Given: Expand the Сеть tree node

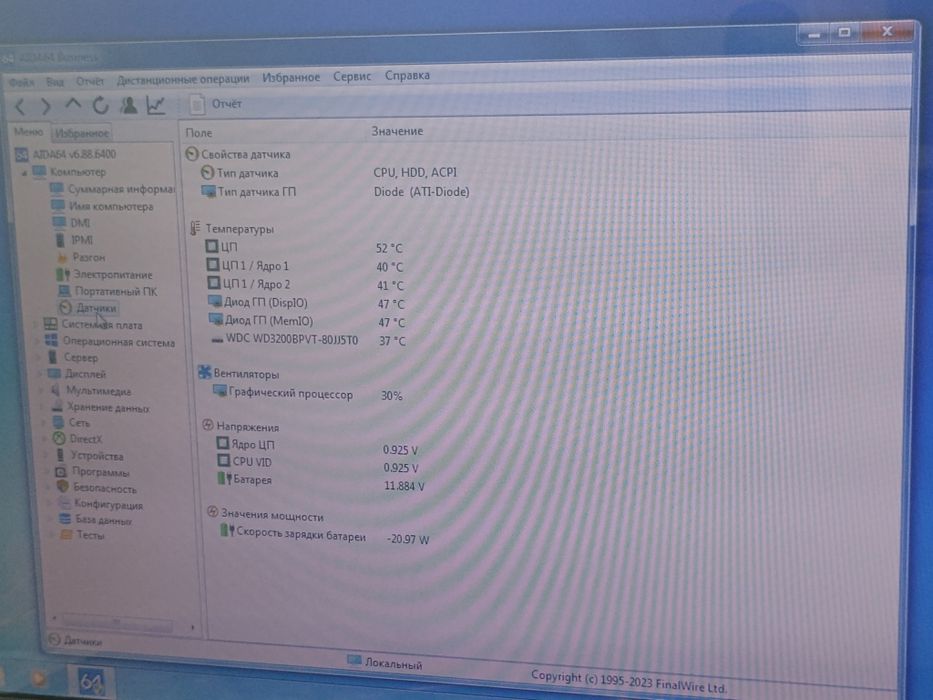Looking at the screenshot, I should (x=45, y=423).
